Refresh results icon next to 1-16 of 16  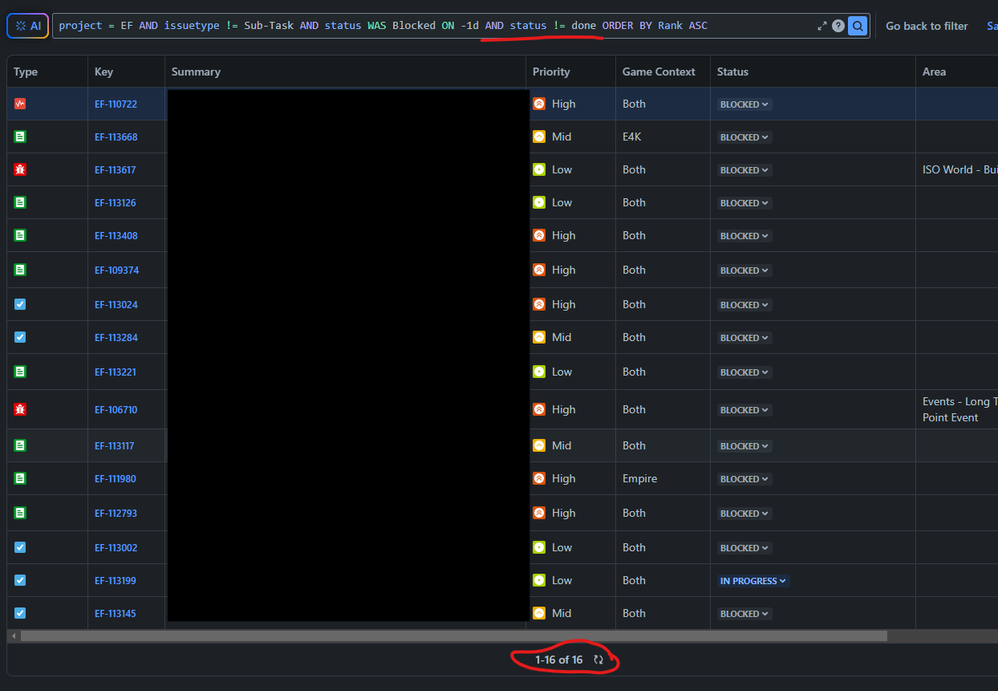(x=598, y=660)
